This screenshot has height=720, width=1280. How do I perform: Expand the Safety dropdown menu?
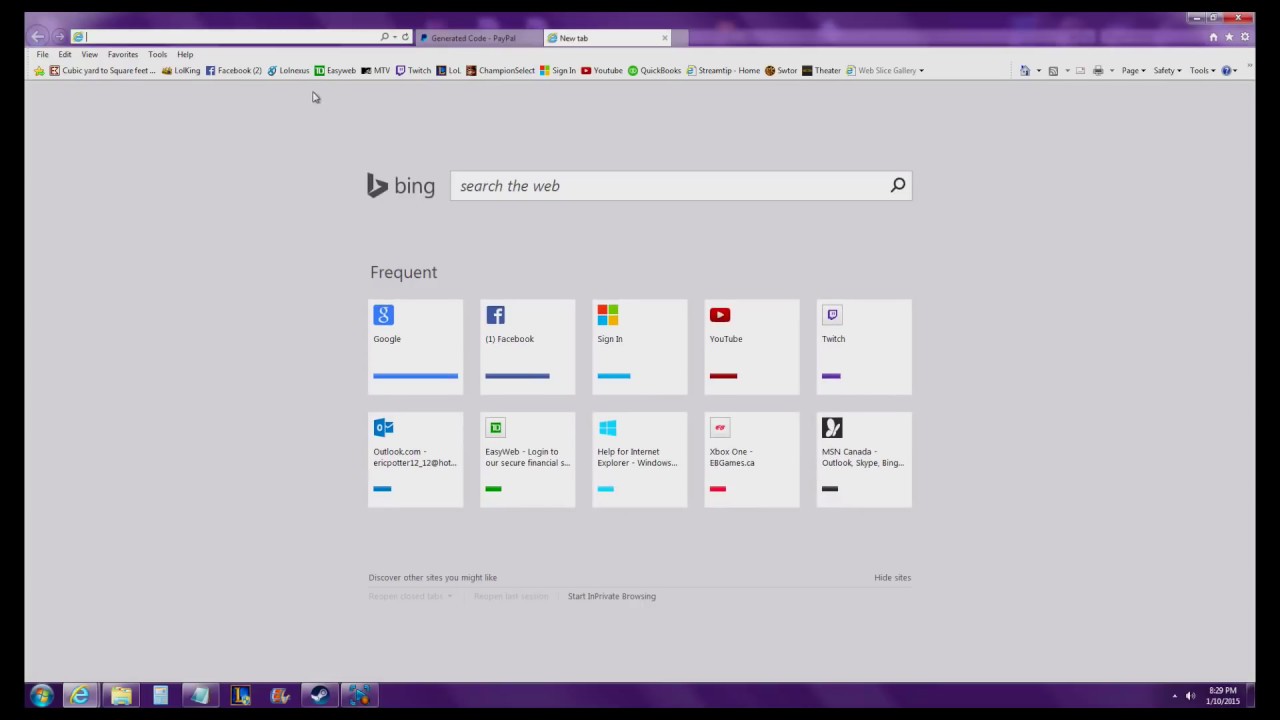pyautogui.click(x=1167, y=71)
